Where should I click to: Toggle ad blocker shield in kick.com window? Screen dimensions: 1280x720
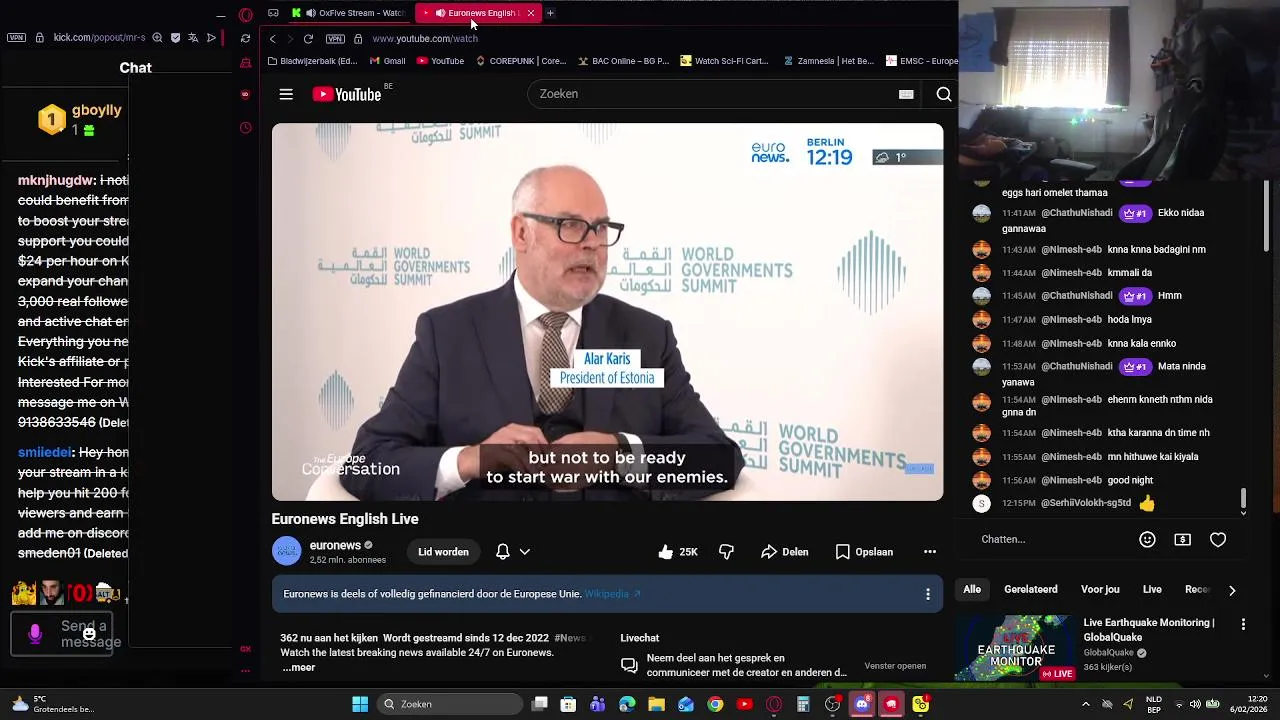175,38
